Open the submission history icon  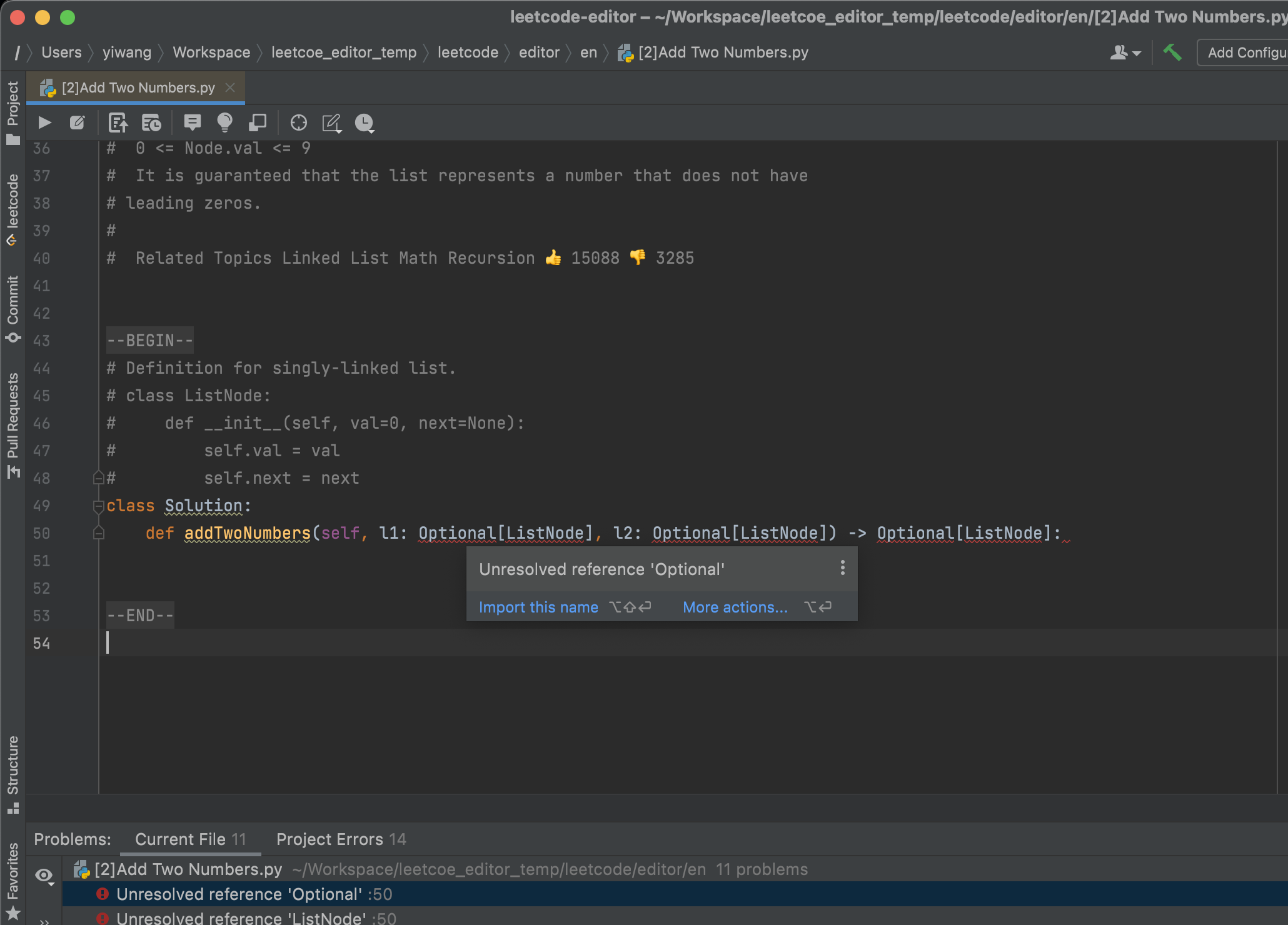pos(151,122)
